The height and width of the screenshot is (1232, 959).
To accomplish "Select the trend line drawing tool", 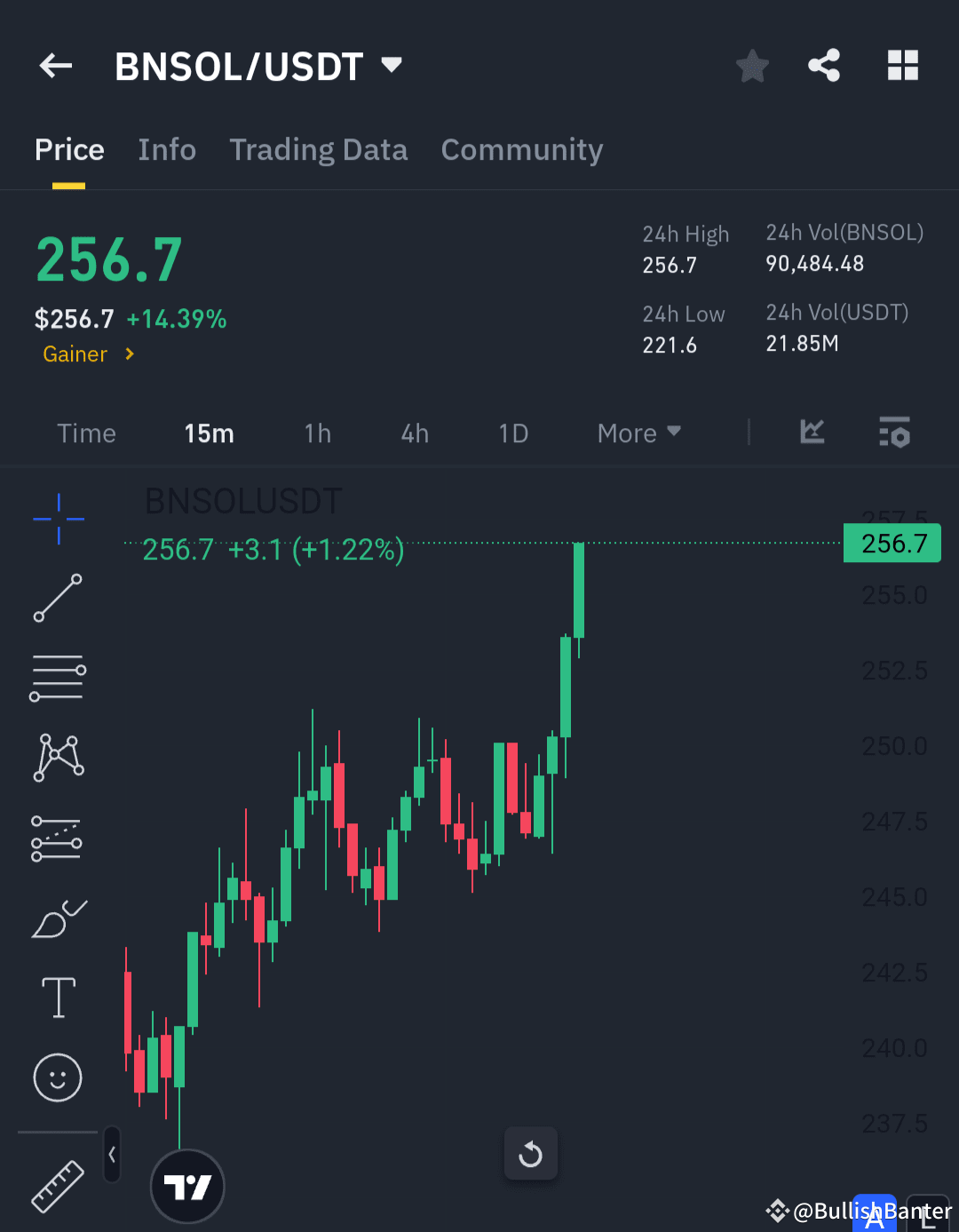I will (58, 598).
